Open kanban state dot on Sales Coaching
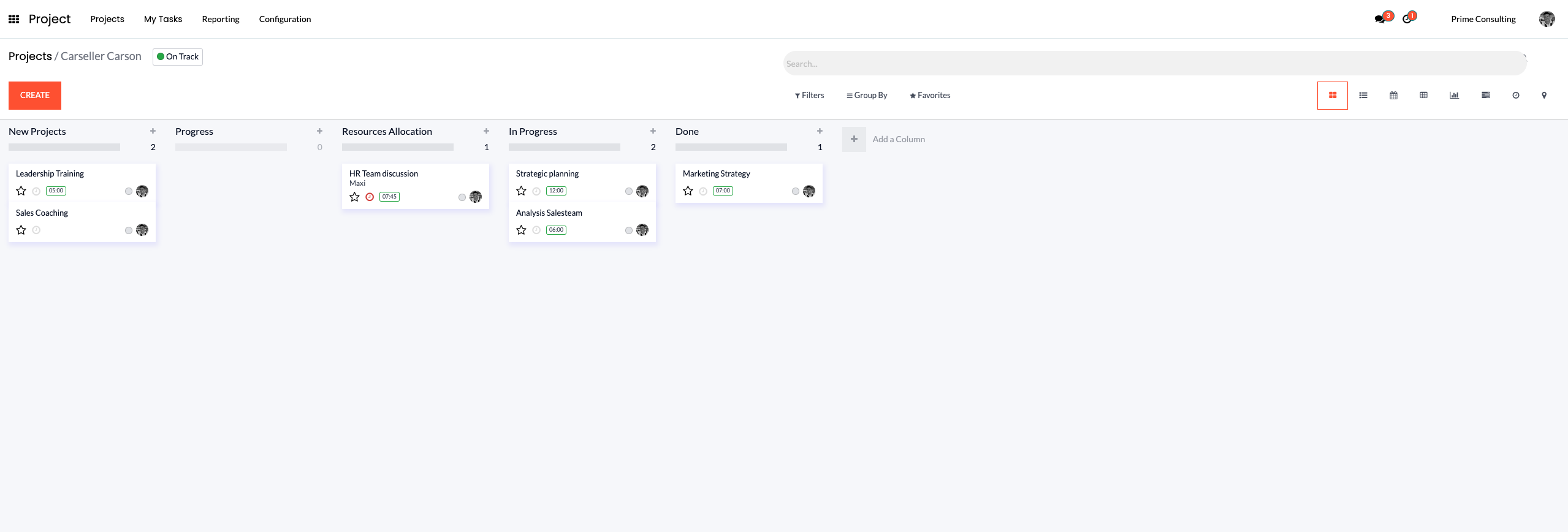The image size is (1568, 532). [129, 230]
